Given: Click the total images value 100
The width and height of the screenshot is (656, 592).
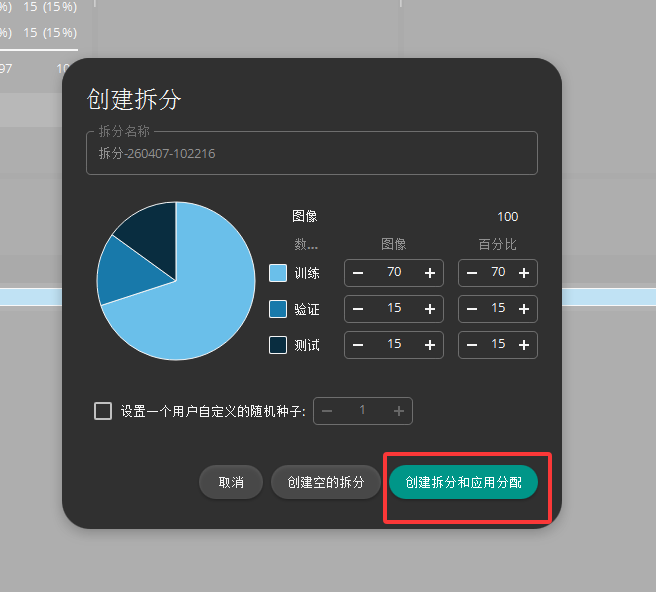Looking at the screenshot, I should (x=507, y=217).
